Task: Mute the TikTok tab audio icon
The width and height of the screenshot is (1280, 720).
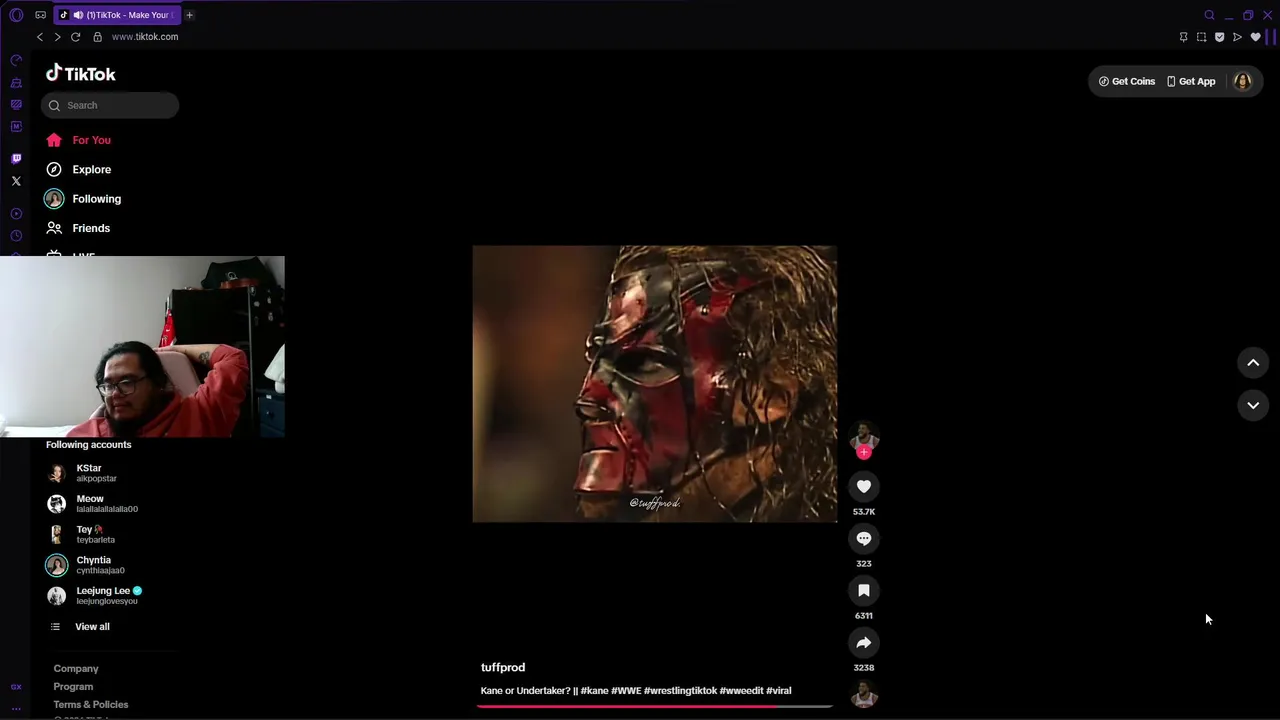Action: pyautogui.click(x=78, y=15)
